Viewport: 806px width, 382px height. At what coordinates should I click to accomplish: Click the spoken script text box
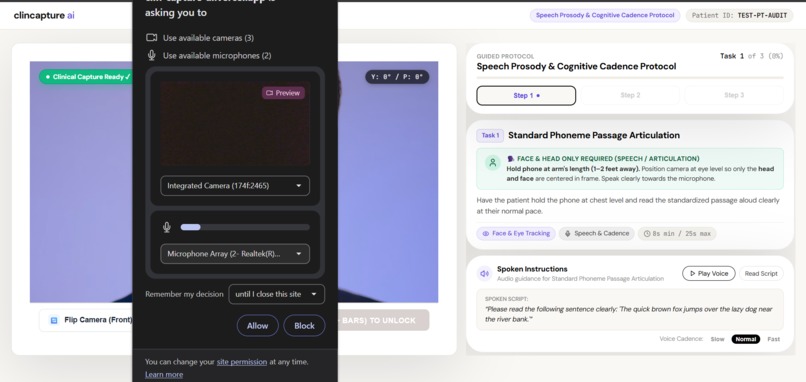pyautogui.click(x=630, y=310)
